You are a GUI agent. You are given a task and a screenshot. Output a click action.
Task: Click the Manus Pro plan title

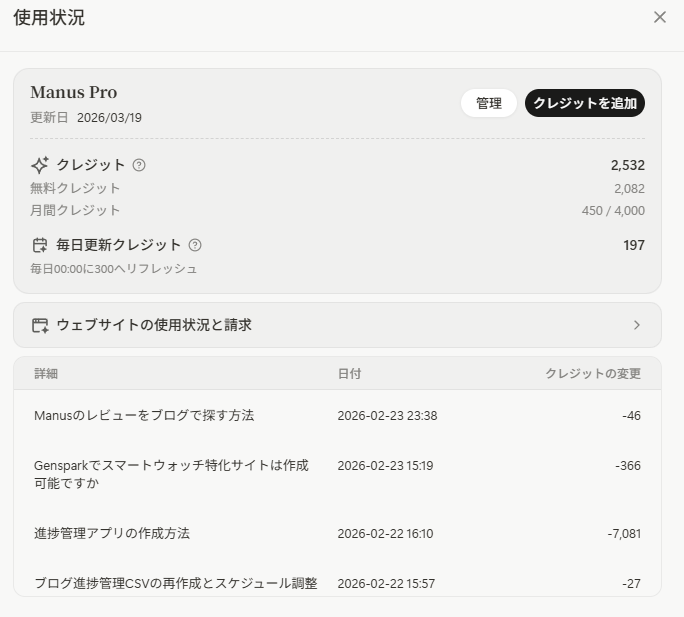coord(74,93)
